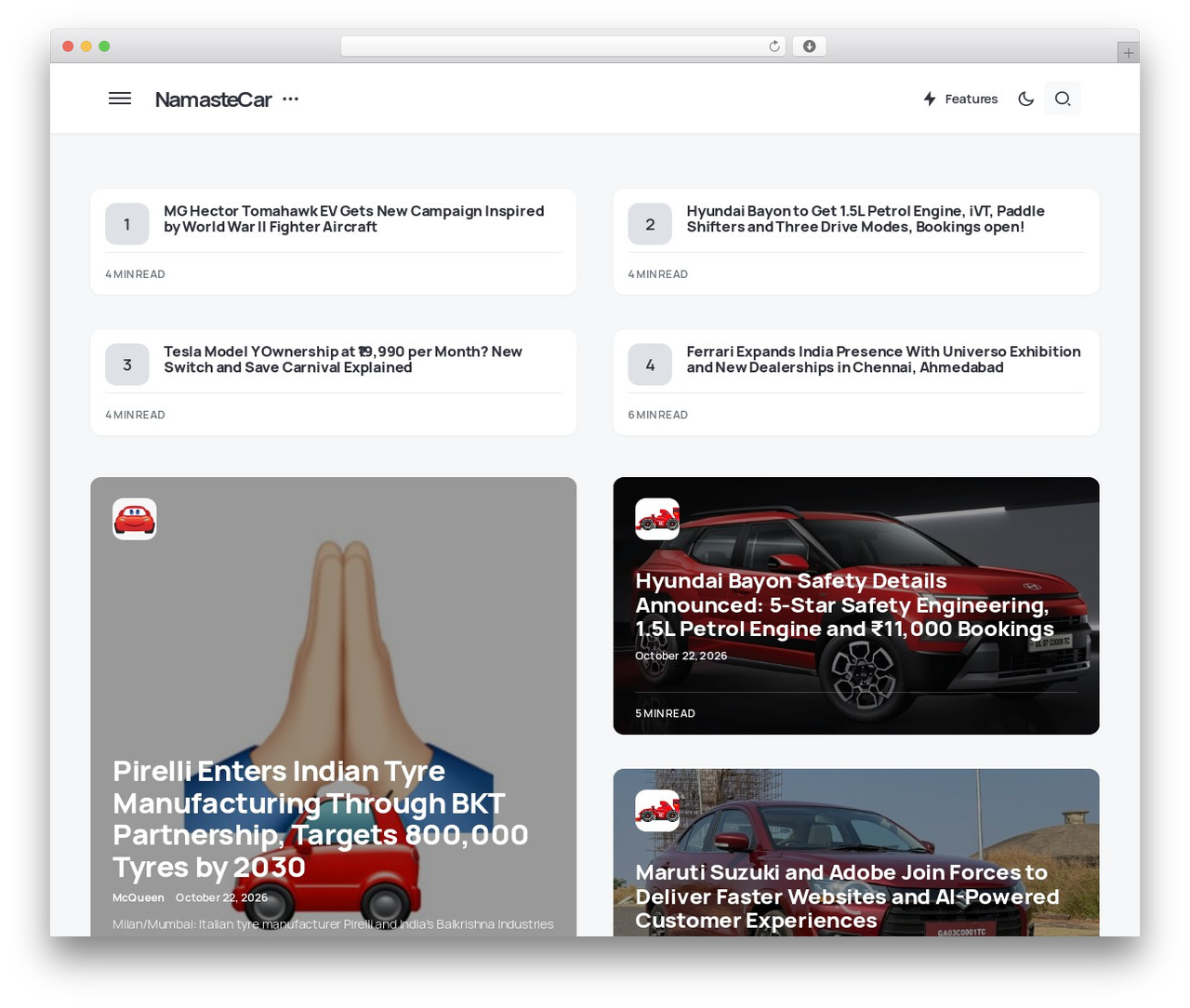Open Hyundai Bayon Safety Details Announced article

[844, 605]
